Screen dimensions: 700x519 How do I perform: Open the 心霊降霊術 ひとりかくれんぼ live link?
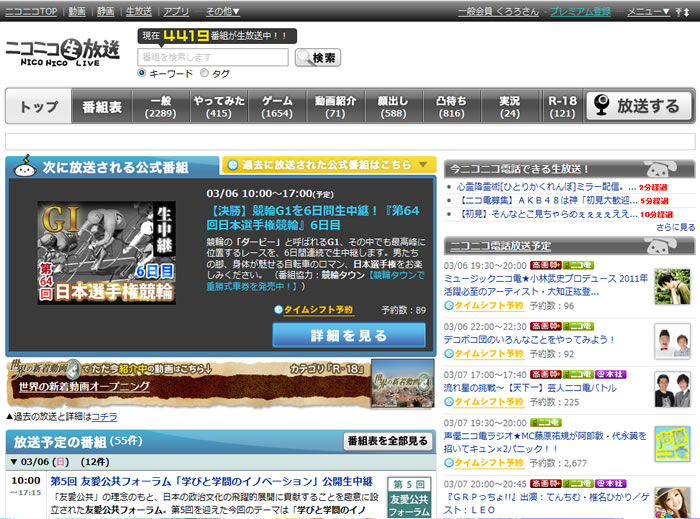pyautogui.click(x=546, y=187)
